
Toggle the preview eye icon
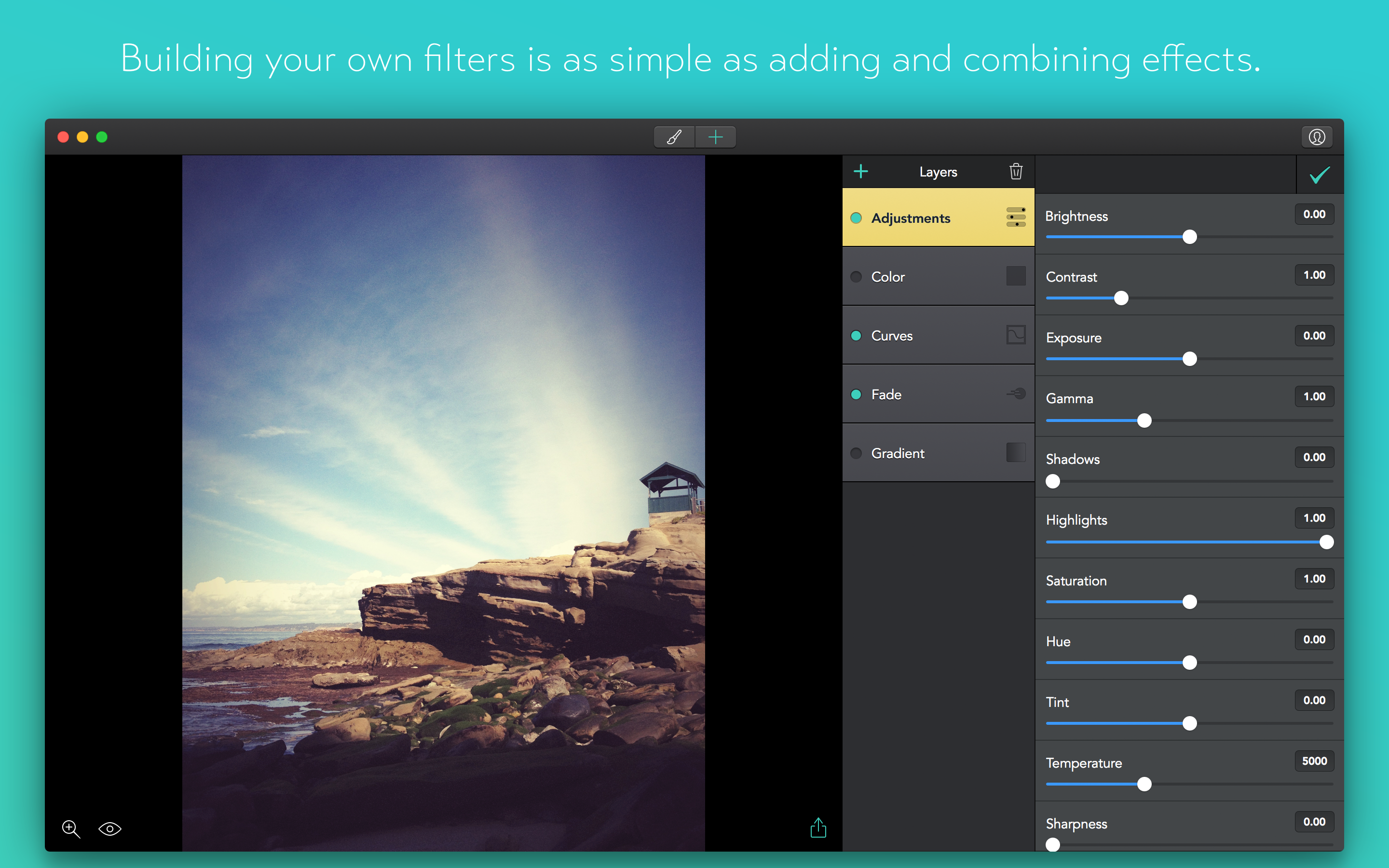pyautogui.click(x=109, y=828)
